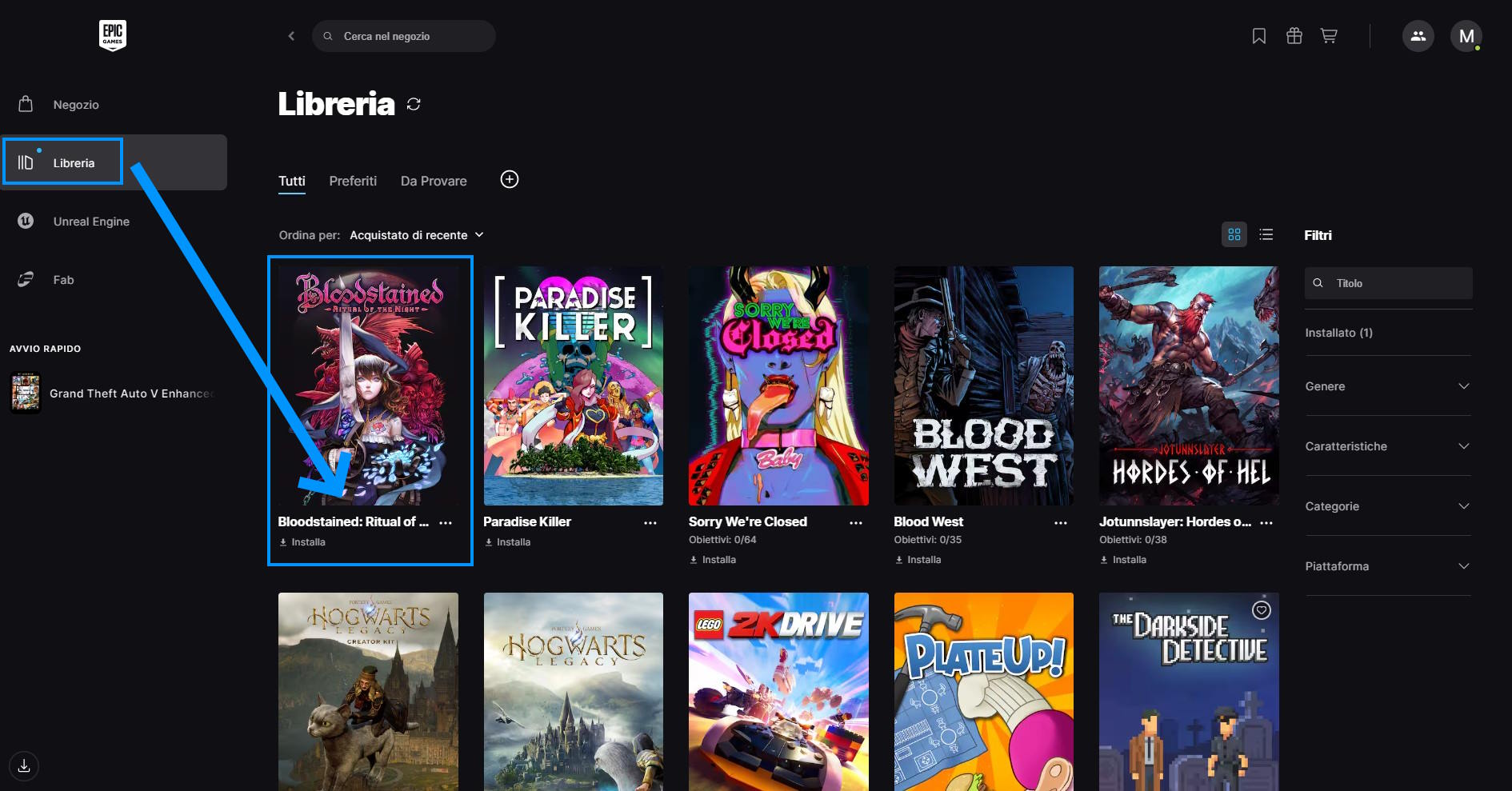
Task: Open the gift redemption icon
Action: tap(1294, 36)
